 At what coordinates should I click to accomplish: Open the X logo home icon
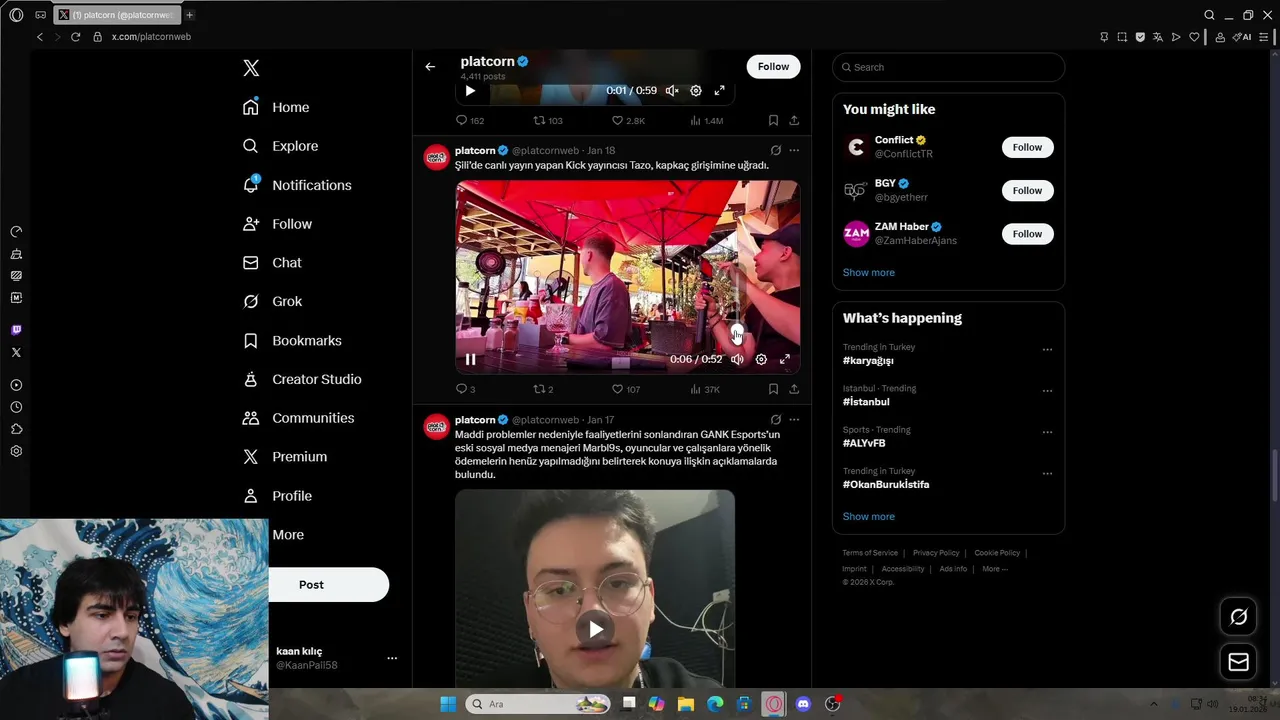coord(251,68)
